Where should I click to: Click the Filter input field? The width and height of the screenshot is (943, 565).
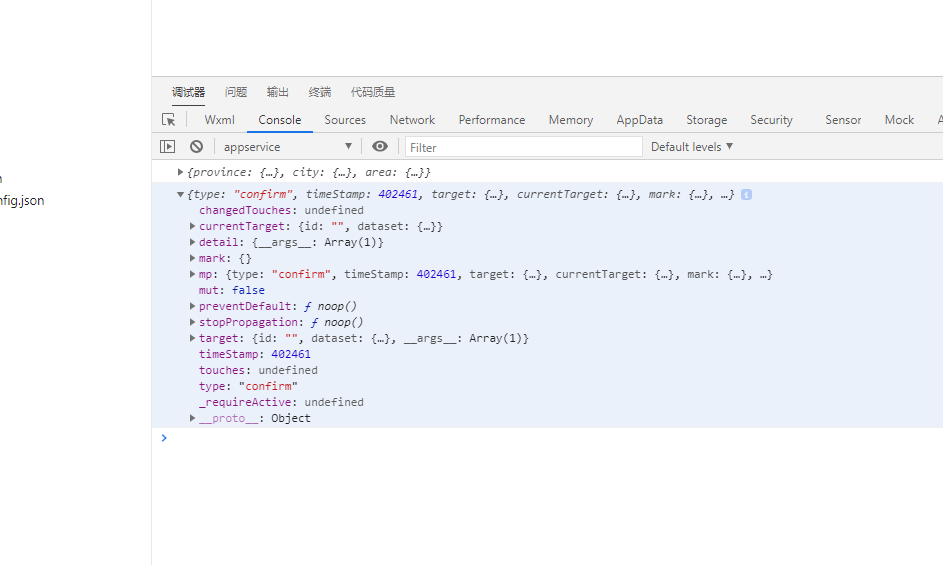click(x=523, y=147)
